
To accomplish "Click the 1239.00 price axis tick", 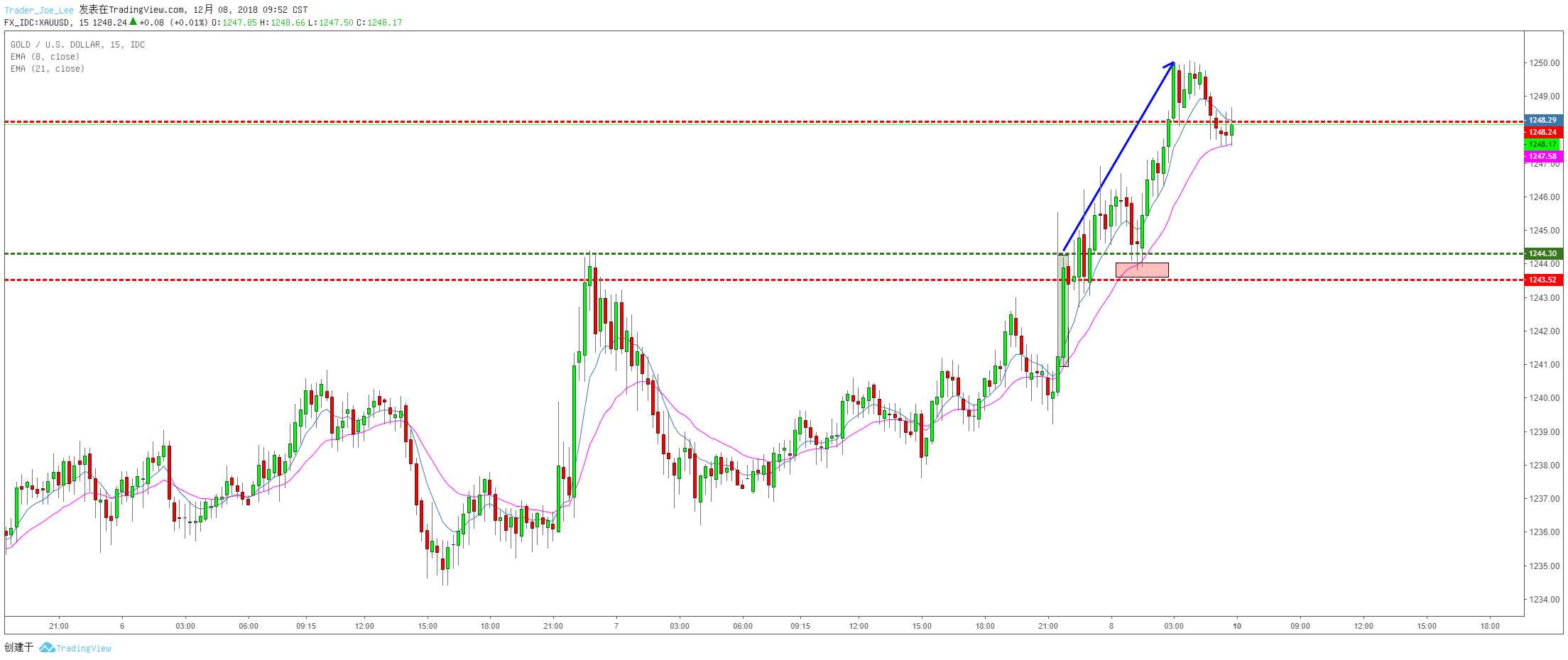I will point(1545,431).
